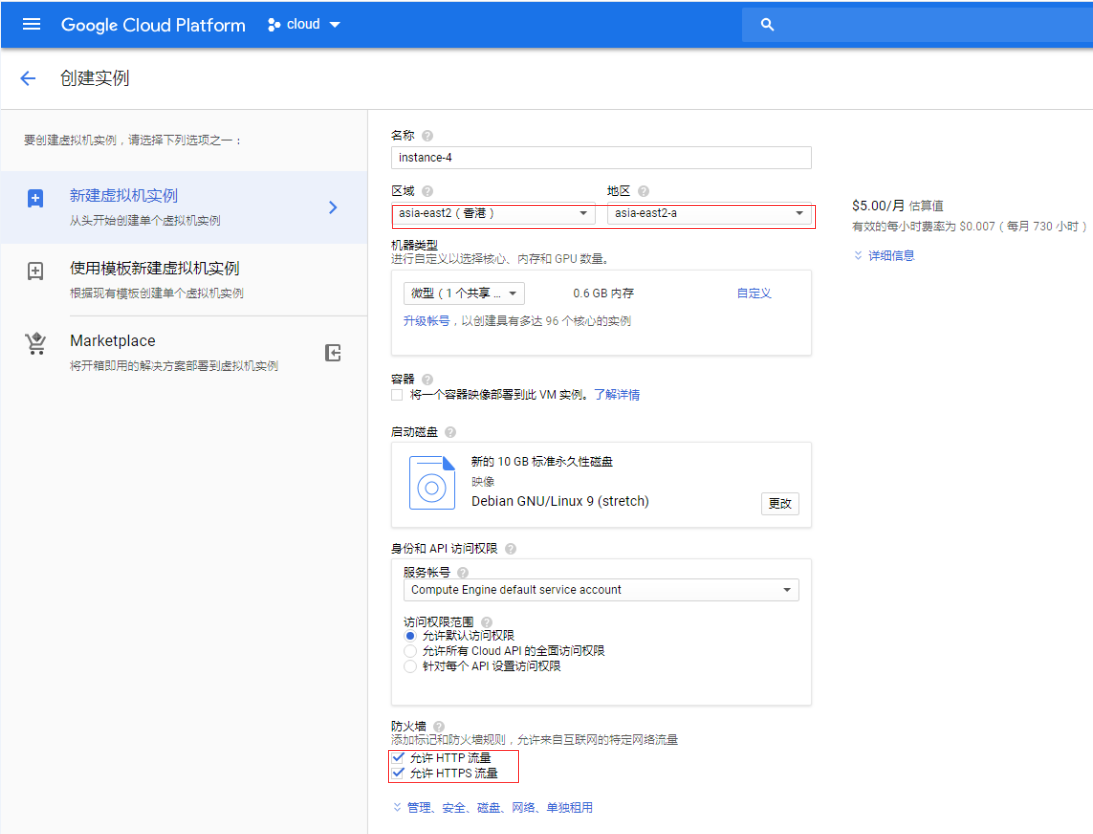Screen dimensions: 1093x834
Task: Click help icon next to 启动磁盘
Action: 450,432
